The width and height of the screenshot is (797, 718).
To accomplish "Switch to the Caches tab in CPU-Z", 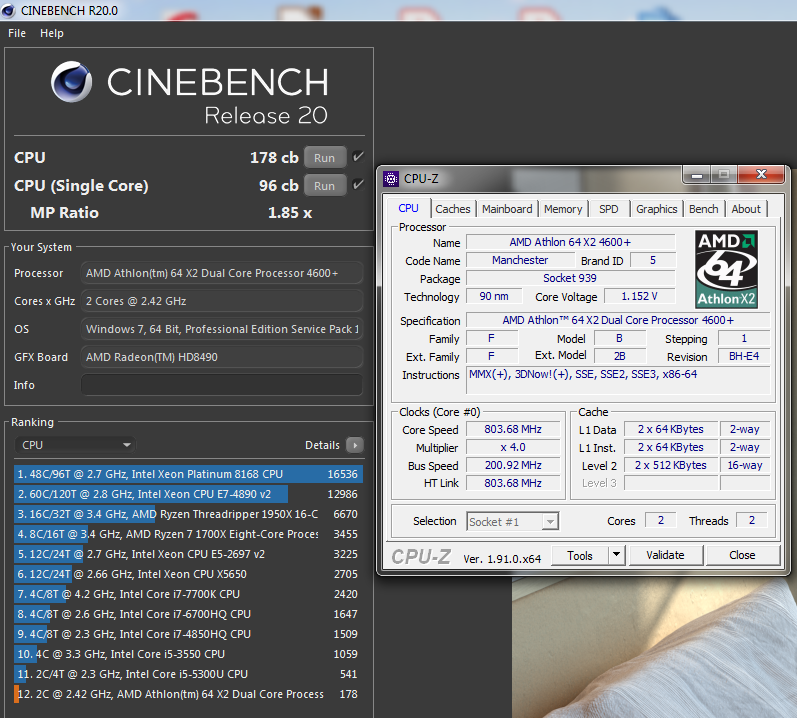I will pos(452,209).
